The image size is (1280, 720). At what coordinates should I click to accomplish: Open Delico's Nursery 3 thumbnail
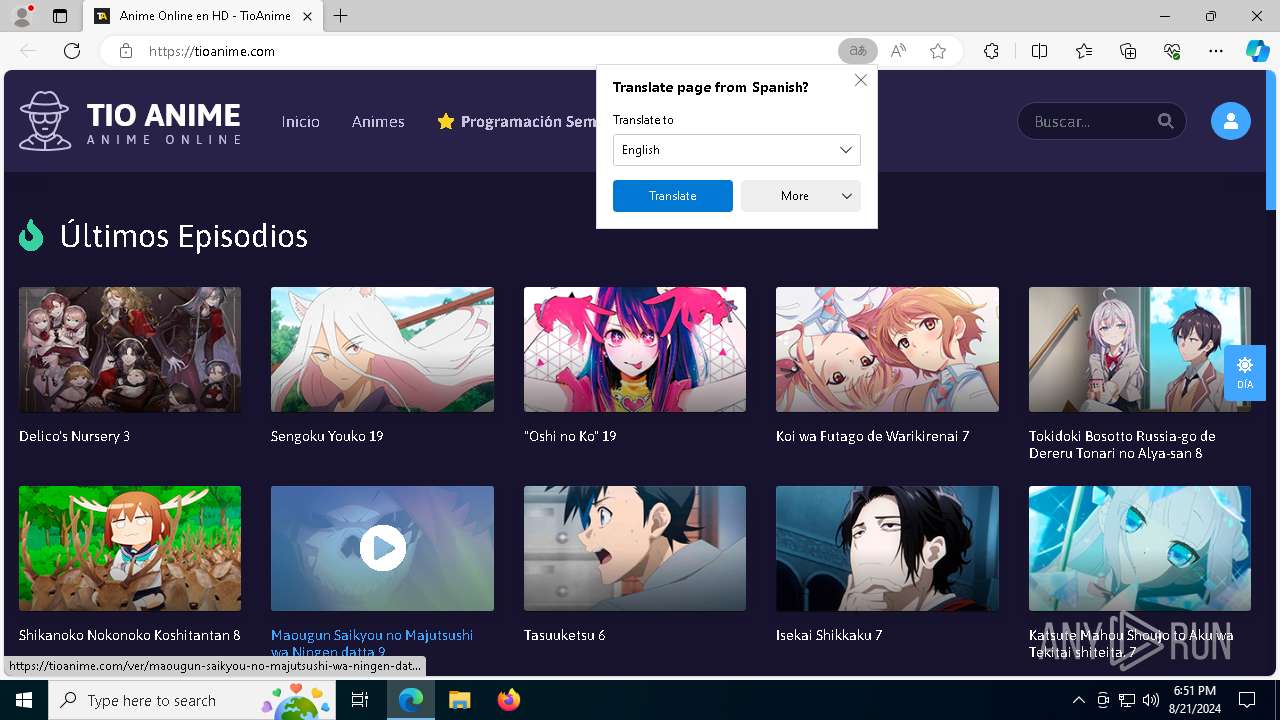tap(130, 350)
